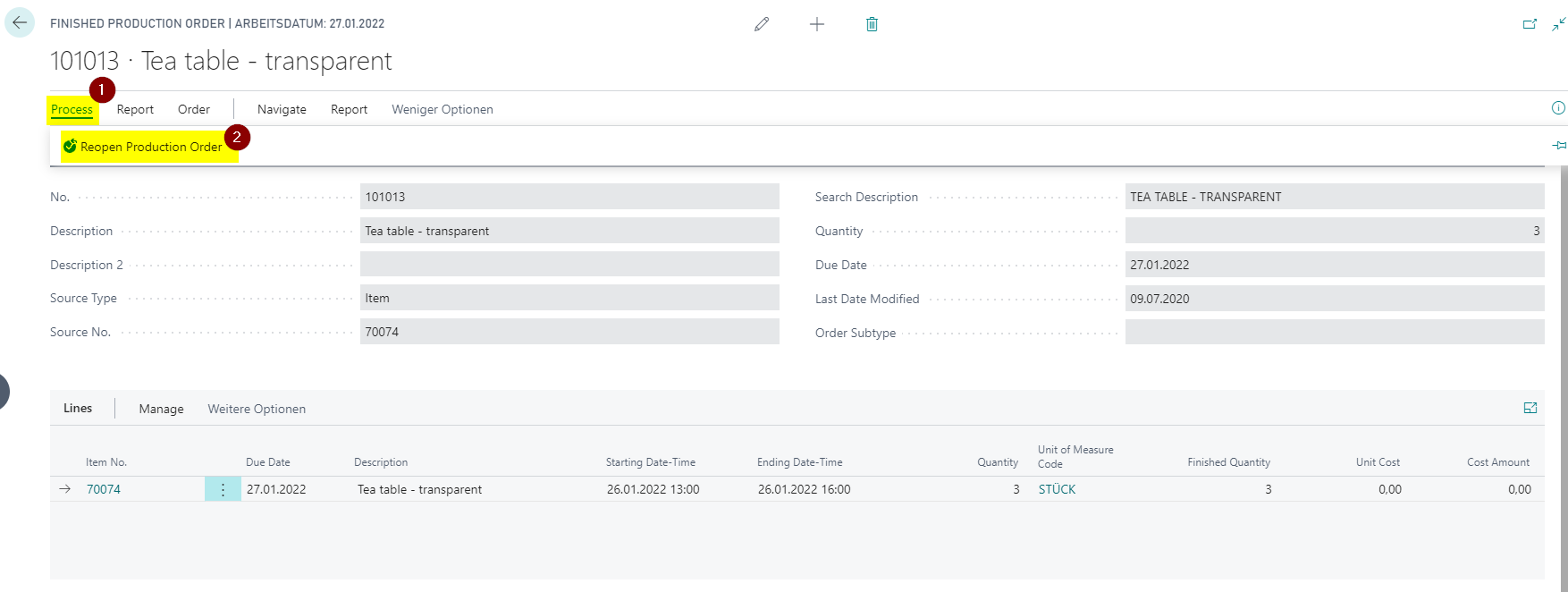Click the trash delete icon

tap(872, 24)
